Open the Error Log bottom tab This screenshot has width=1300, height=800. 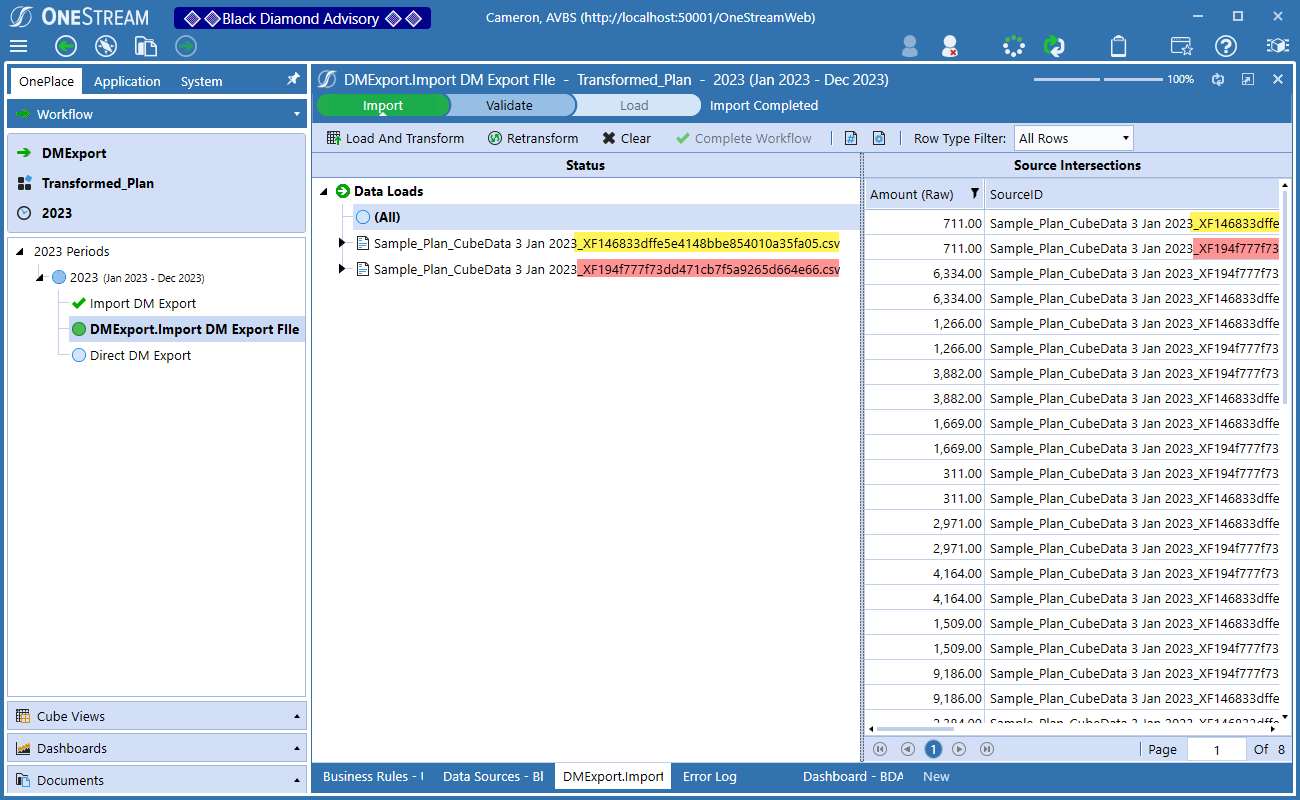point(709,776)
